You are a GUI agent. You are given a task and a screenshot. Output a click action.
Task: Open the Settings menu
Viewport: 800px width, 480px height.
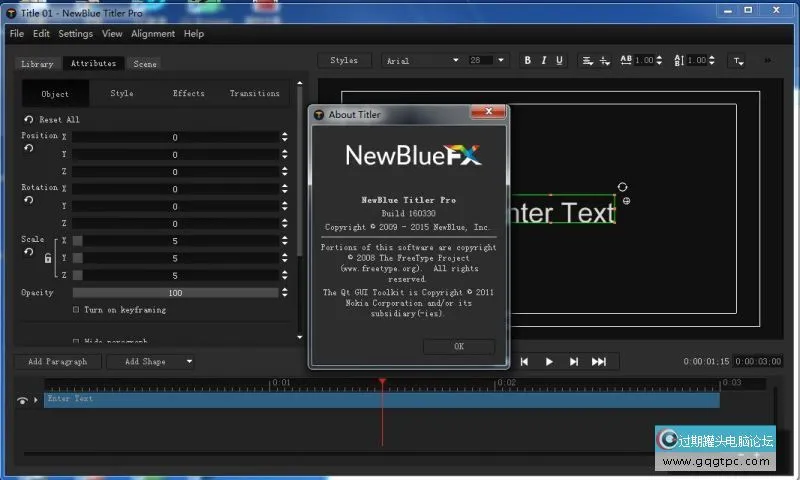[76, 34]
